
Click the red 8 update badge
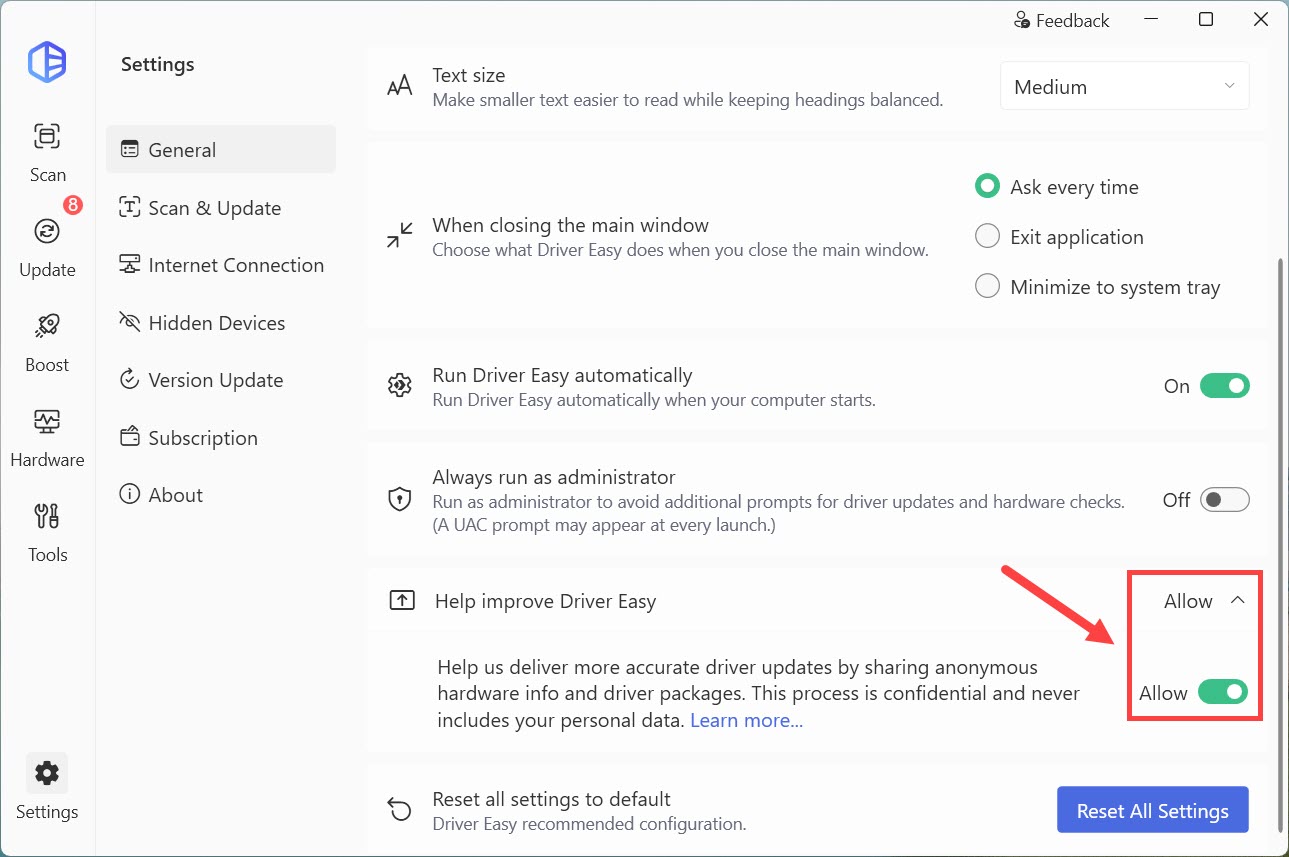(x=73, y=205)
